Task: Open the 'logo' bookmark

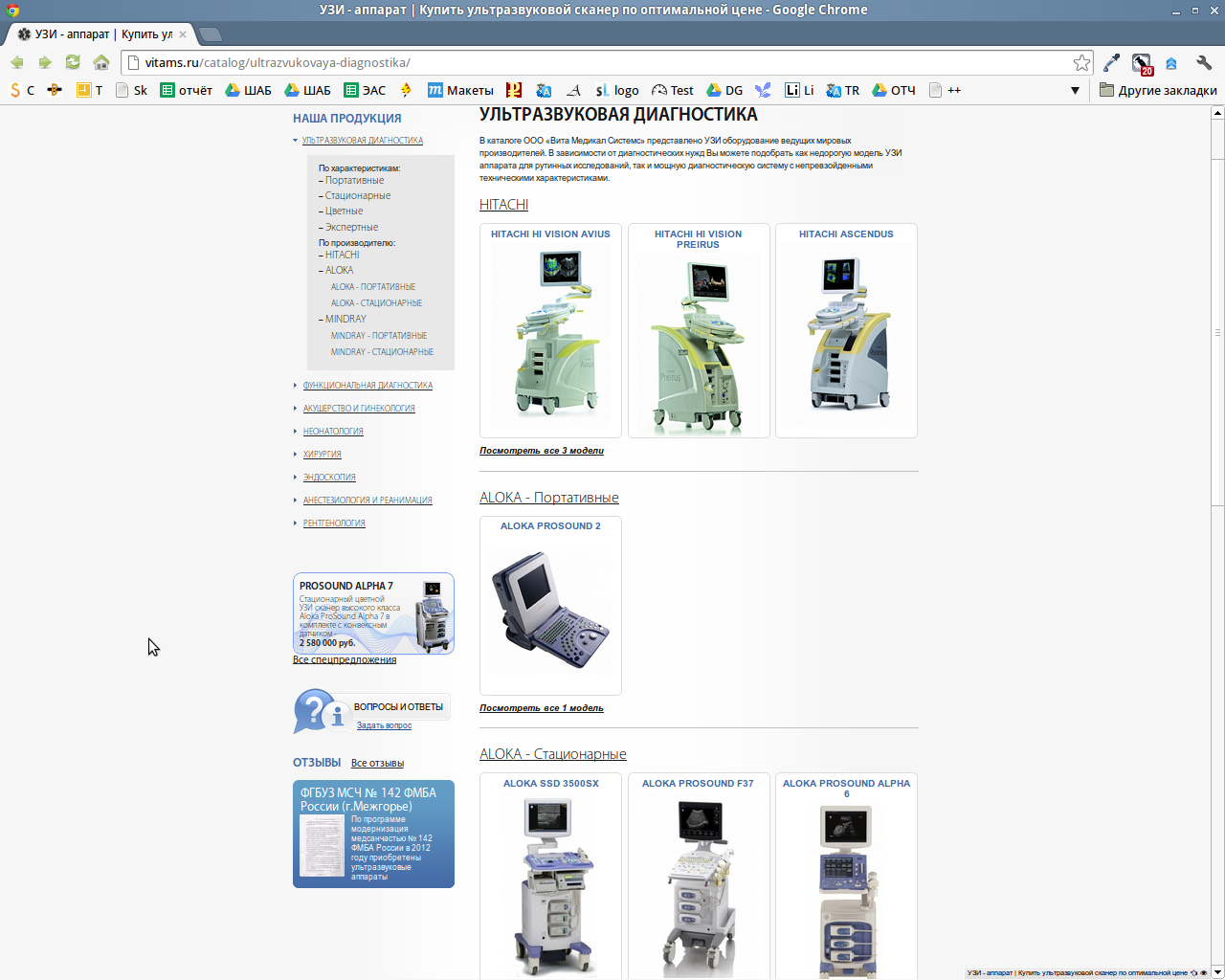Action: pos(617,90)
